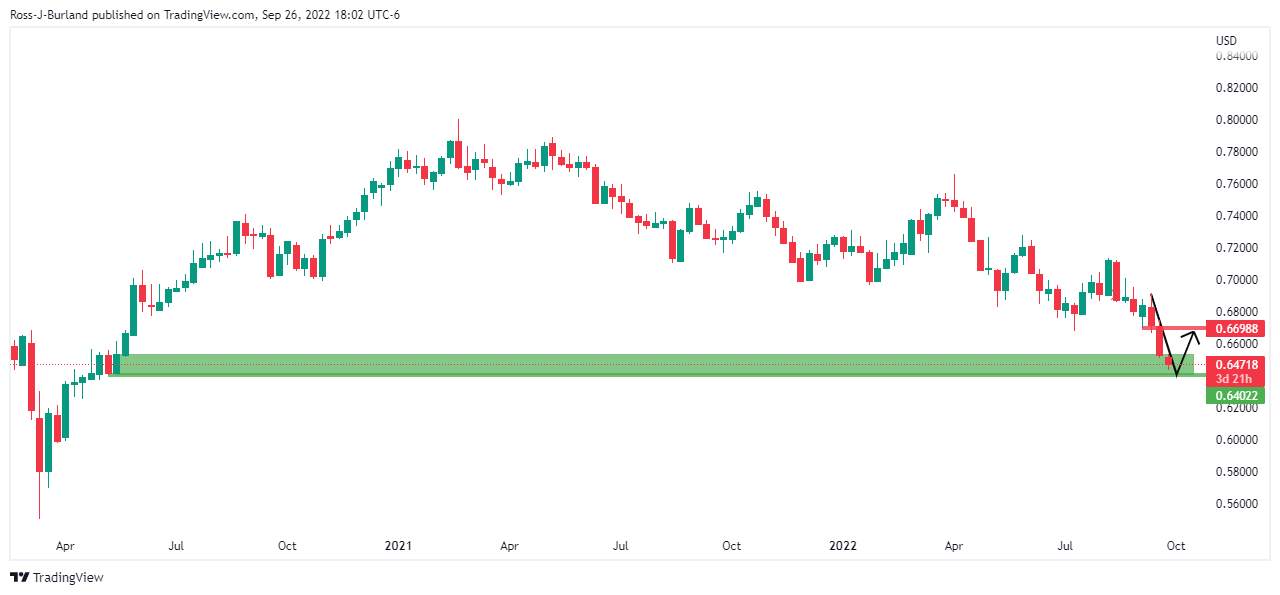Click the current price 0.64718 label
This screenshot has height=595, width=1280.
[1237, 365]
